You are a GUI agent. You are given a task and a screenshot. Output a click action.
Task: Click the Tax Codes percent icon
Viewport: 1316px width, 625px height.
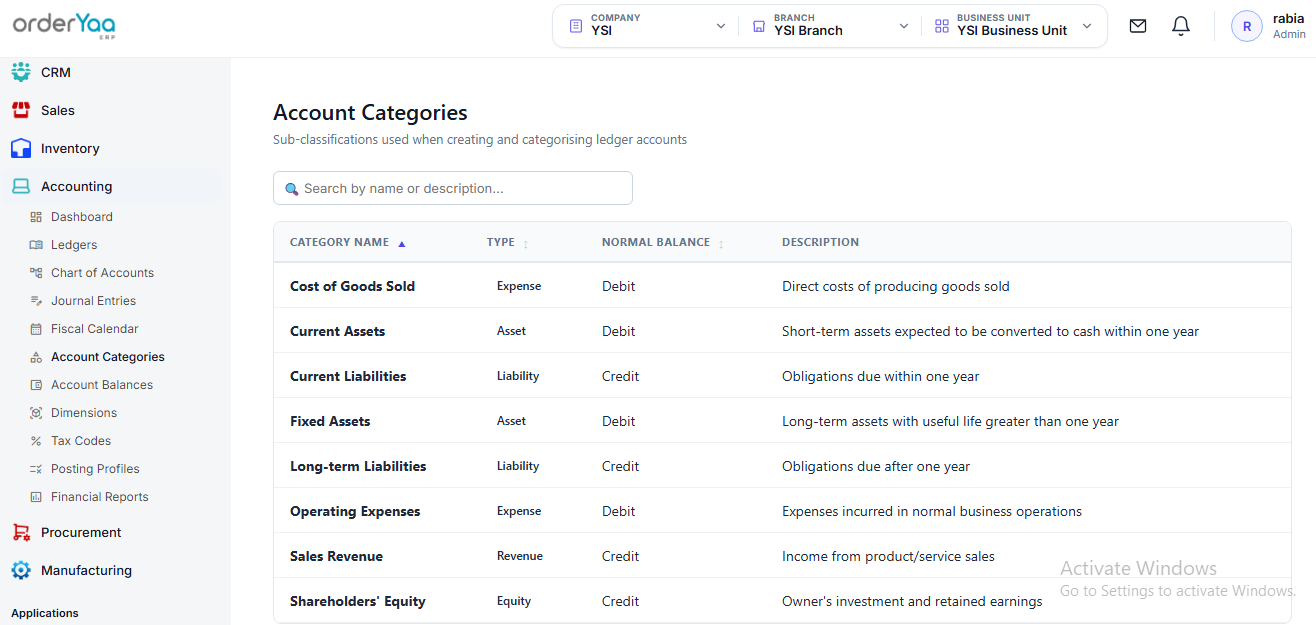pos(36,441)
